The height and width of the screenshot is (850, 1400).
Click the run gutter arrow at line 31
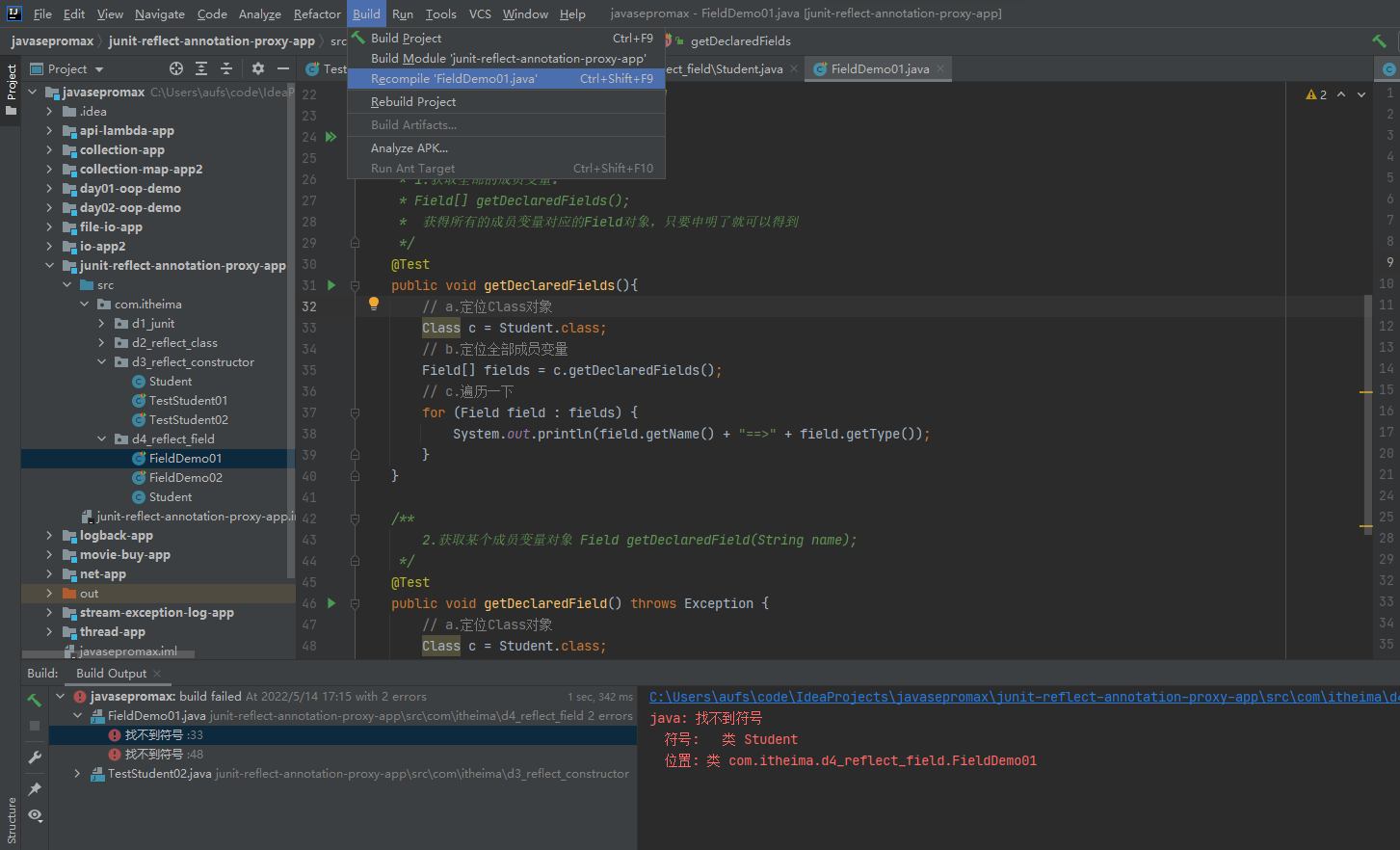click(x=331, y=285)
